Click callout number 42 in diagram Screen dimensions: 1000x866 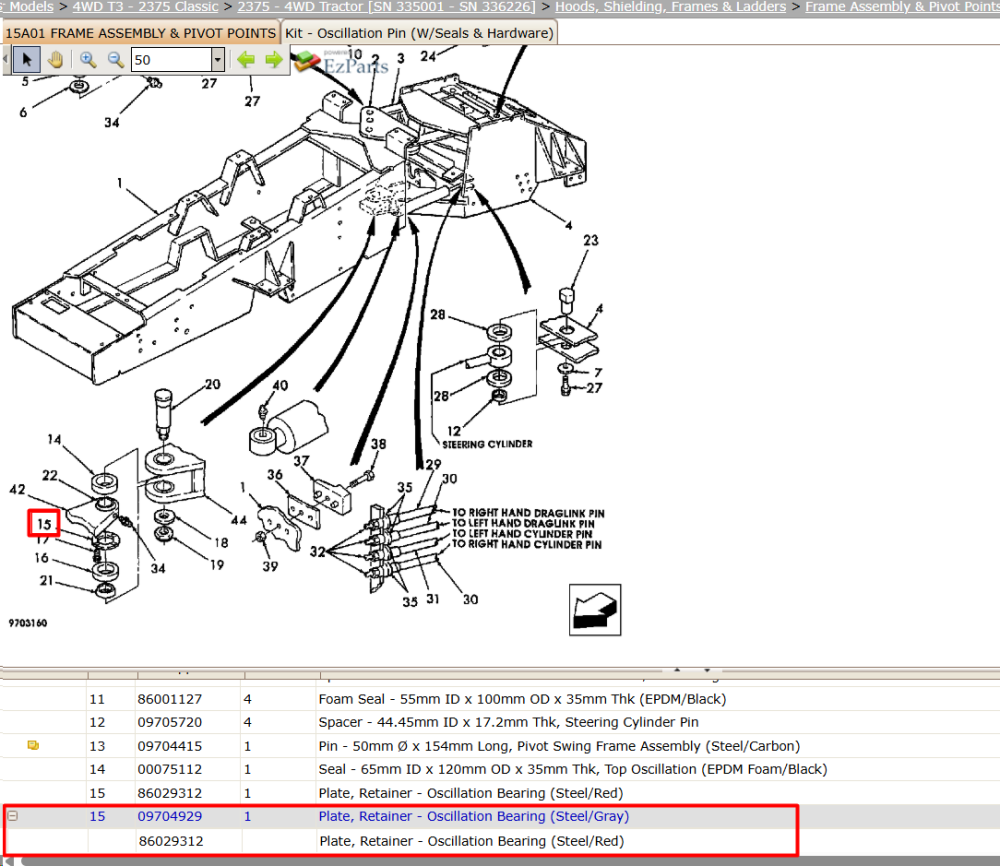coord(17,490)
